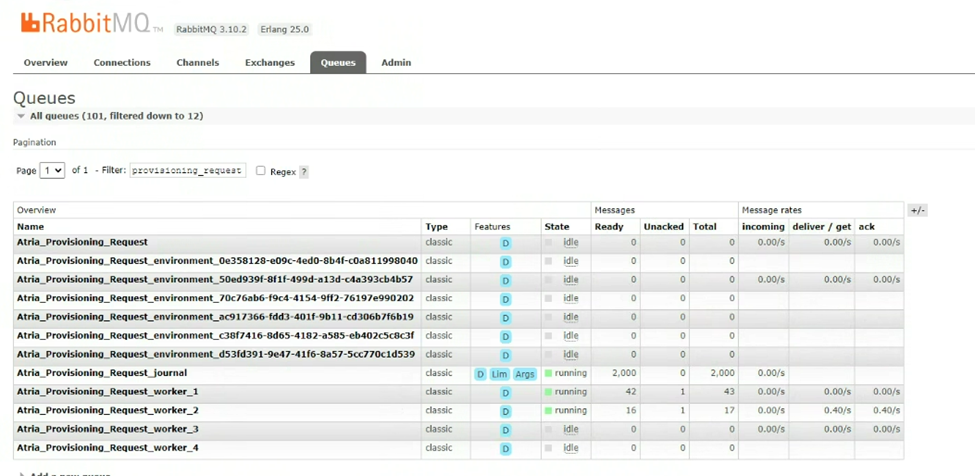Click the D badge on the worker_1 row
The height and width of the screenshot is (476, 975).
point(506,393)
